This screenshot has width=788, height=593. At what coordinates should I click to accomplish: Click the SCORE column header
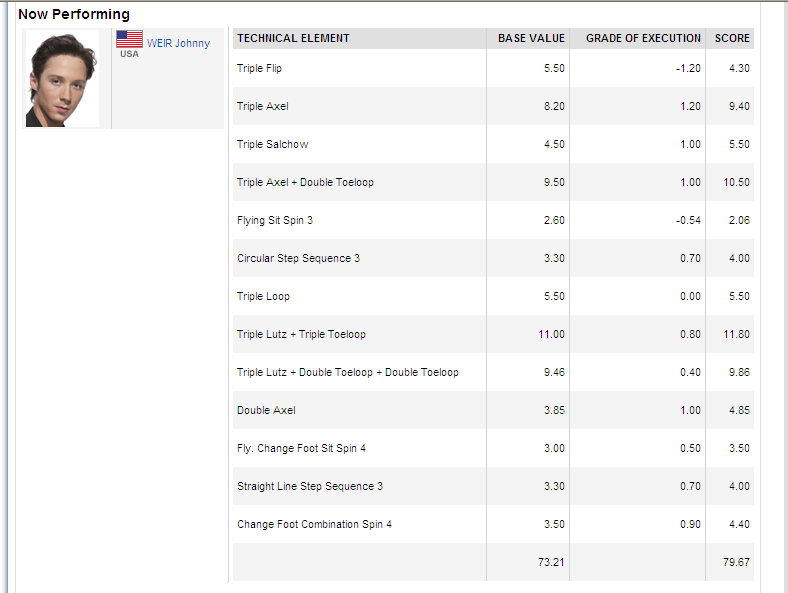tap(732, 38)
